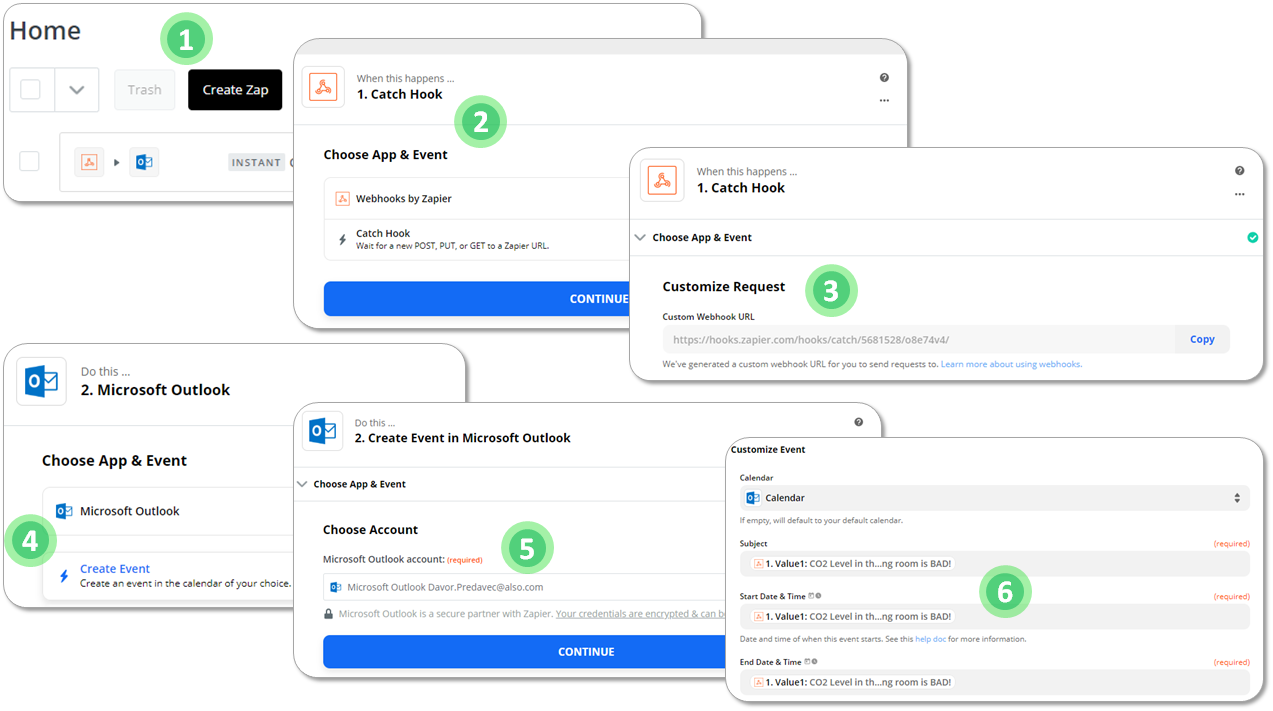This screenshot has height=711, width=1273.
Task: Click the webhook icon in Customize Request panel header
Action: pos(662,180)
